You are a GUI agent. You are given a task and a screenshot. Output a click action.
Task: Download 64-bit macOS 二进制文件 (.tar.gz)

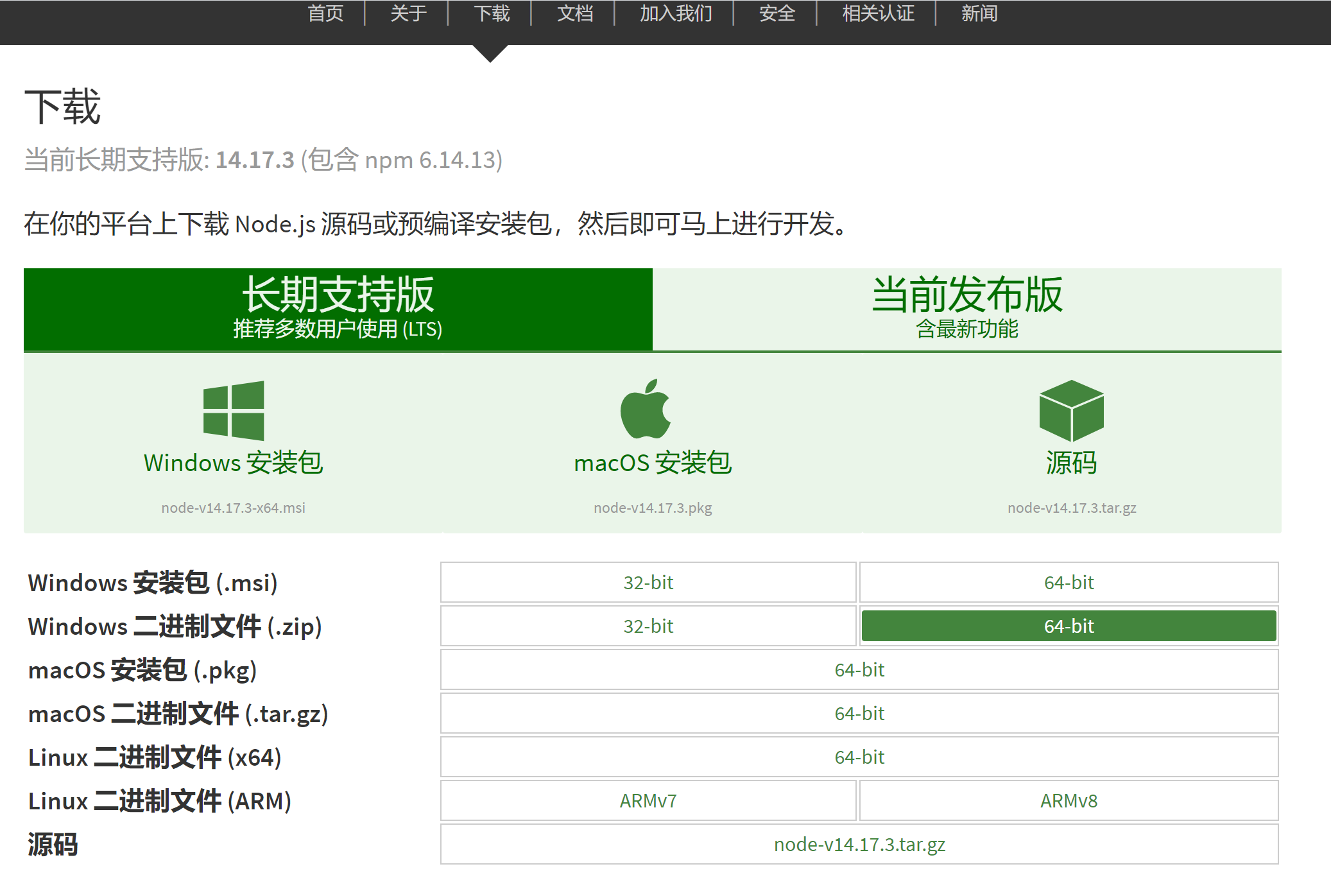(x=859, y=713)
